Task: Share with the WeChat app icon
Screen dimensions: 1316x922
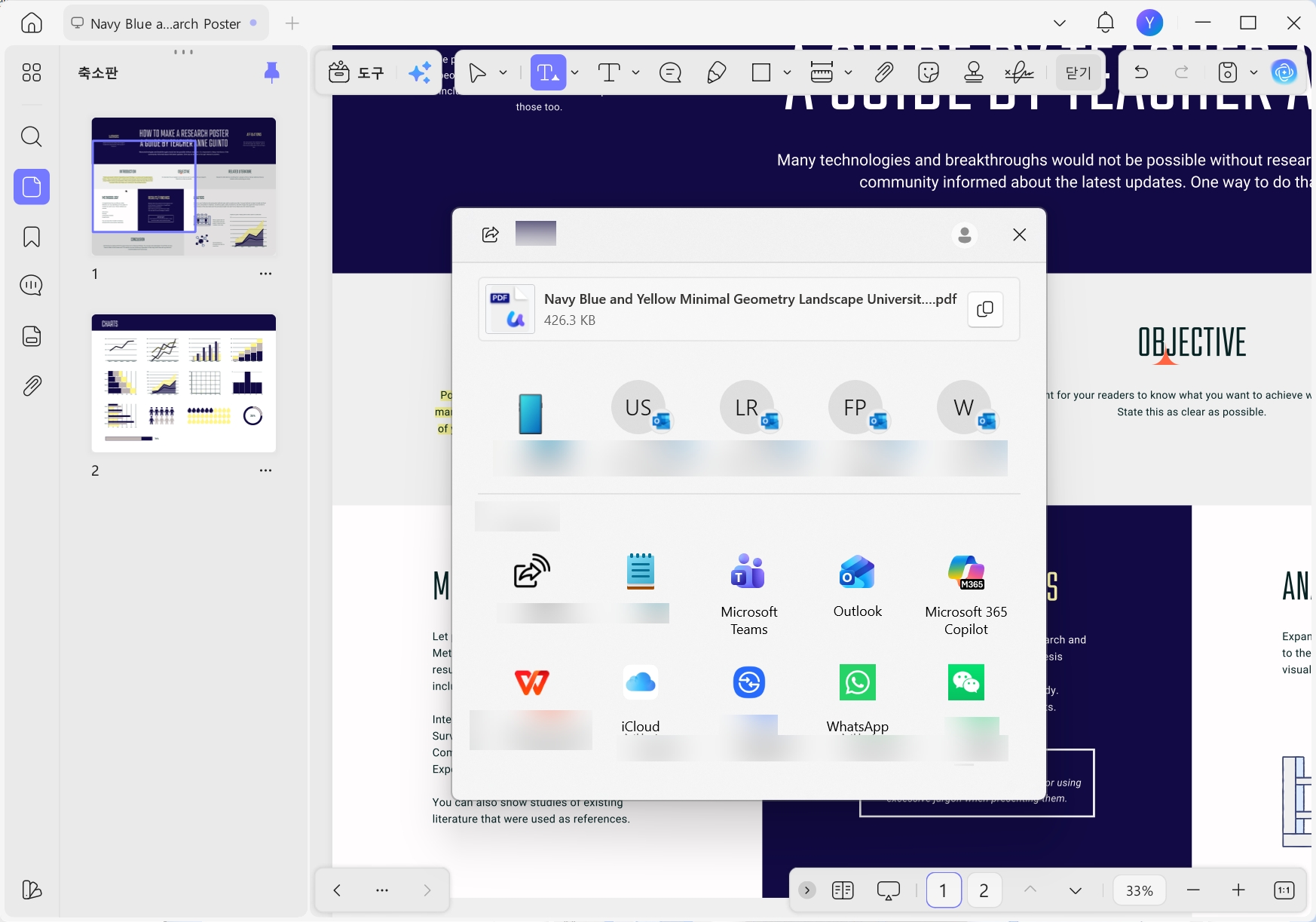Action: tap(966, 682)
